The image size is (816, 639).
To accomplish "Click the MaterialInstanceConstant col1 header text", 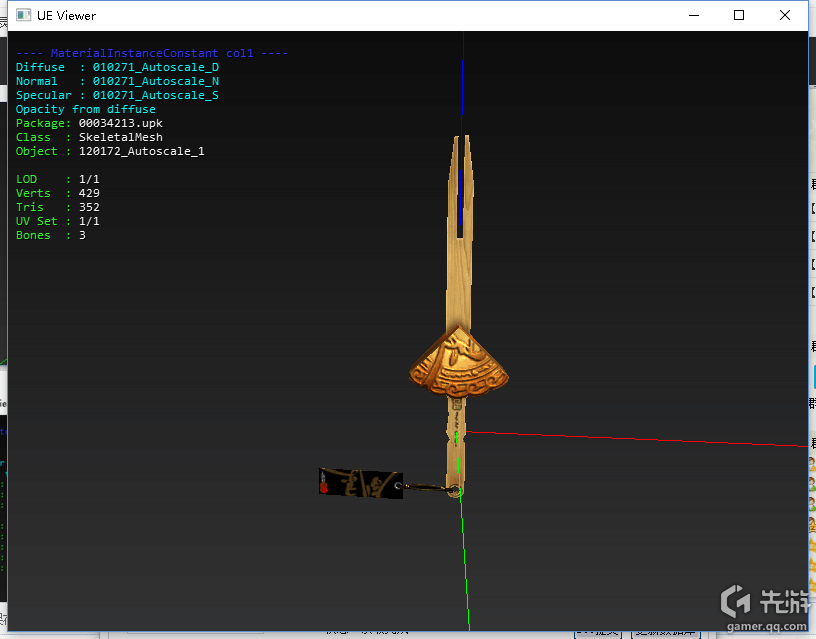I will click(152, 53).
